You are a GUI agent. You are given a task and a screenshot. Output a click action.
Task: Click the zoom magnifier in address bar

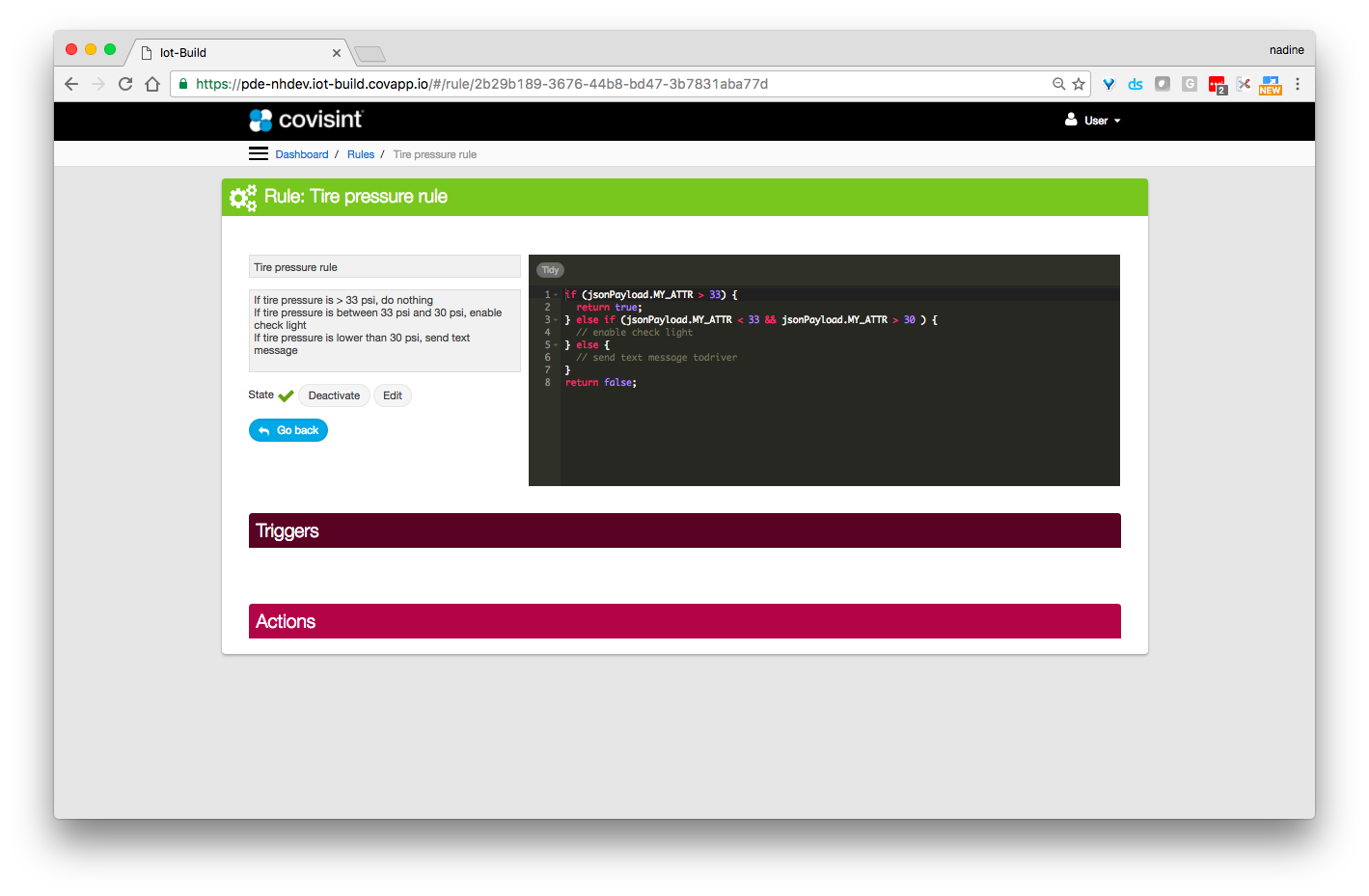(1058, 84)
